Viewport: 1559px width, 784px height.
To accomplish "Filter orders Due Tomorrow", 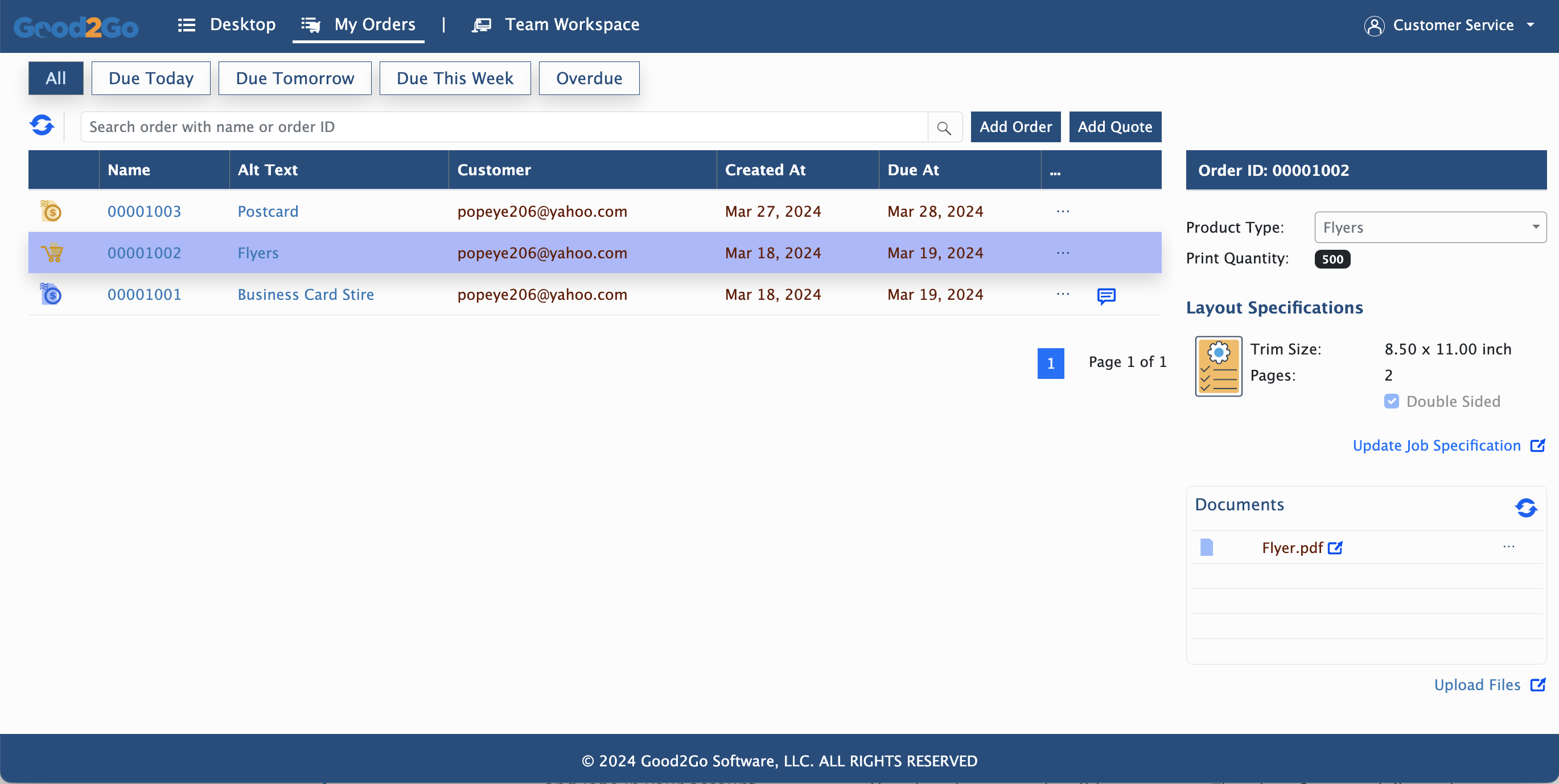I will (x=295, y=78).
